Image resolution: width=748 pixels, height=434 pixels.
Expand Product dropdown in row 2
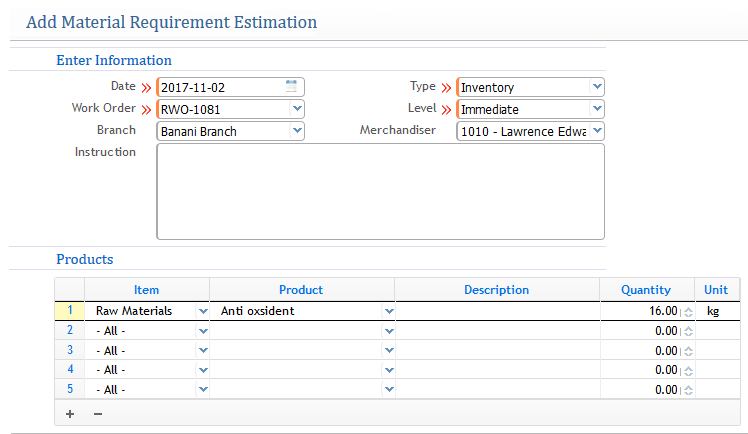[389, 331]
